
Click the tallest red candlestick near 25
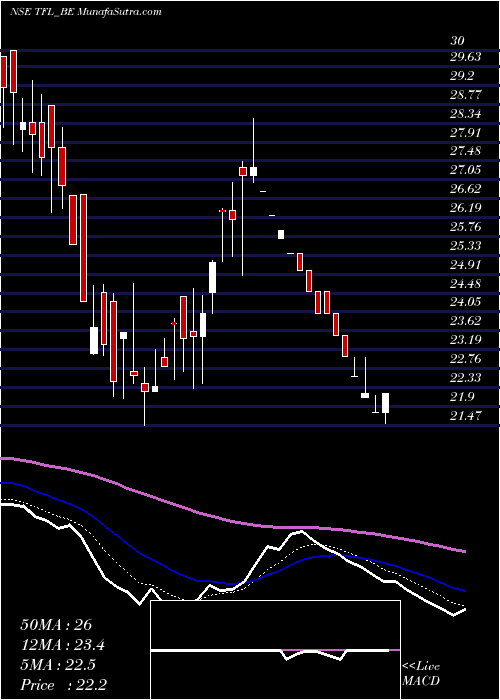(x=83, y=248)
